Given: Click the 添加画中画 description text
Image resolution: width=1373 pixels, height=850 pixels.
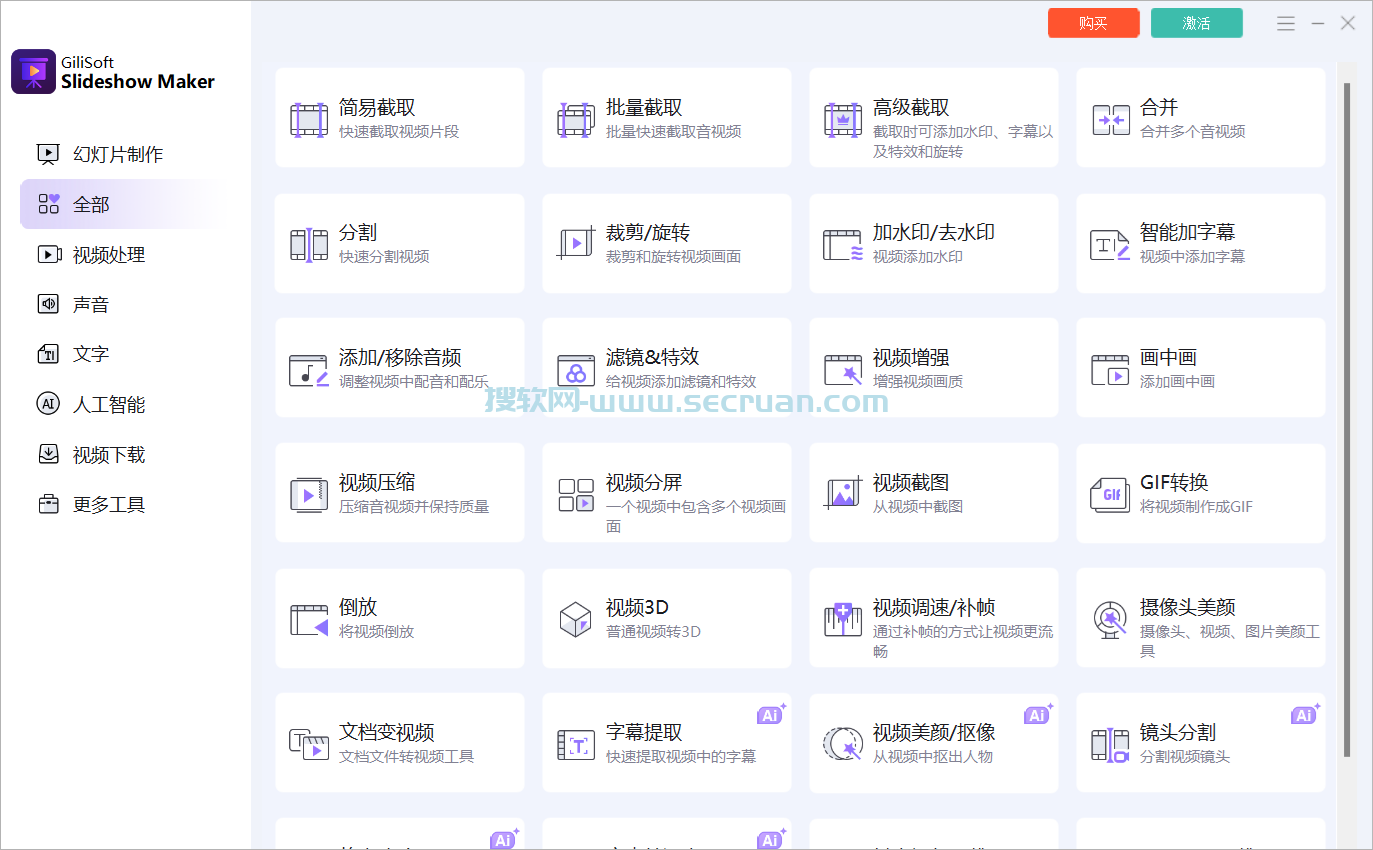Looking at the screenshot, I should [1178, 381].
